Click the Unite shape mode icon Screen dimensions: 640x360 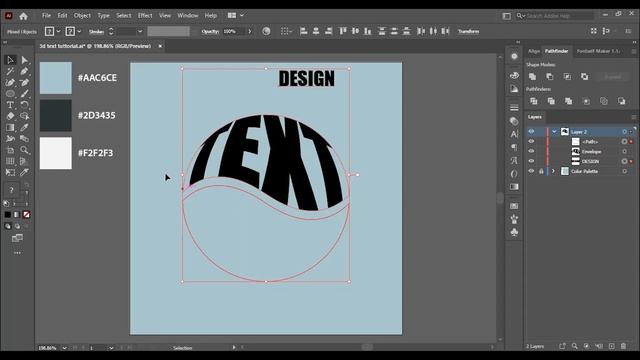pyautogui.click(x=532, y=76)
